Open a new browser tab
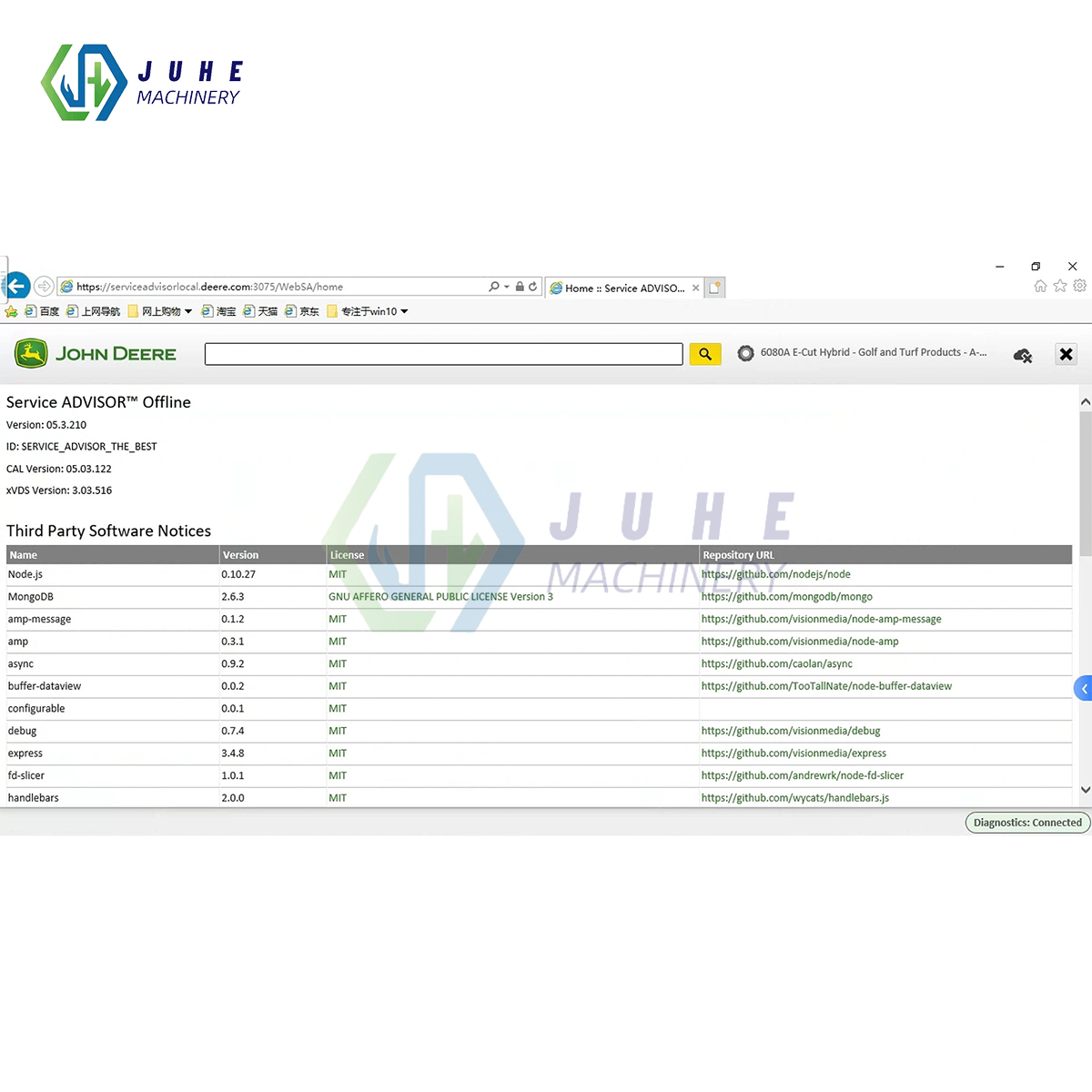1092x1092 pixels. (x=714, y=287)
